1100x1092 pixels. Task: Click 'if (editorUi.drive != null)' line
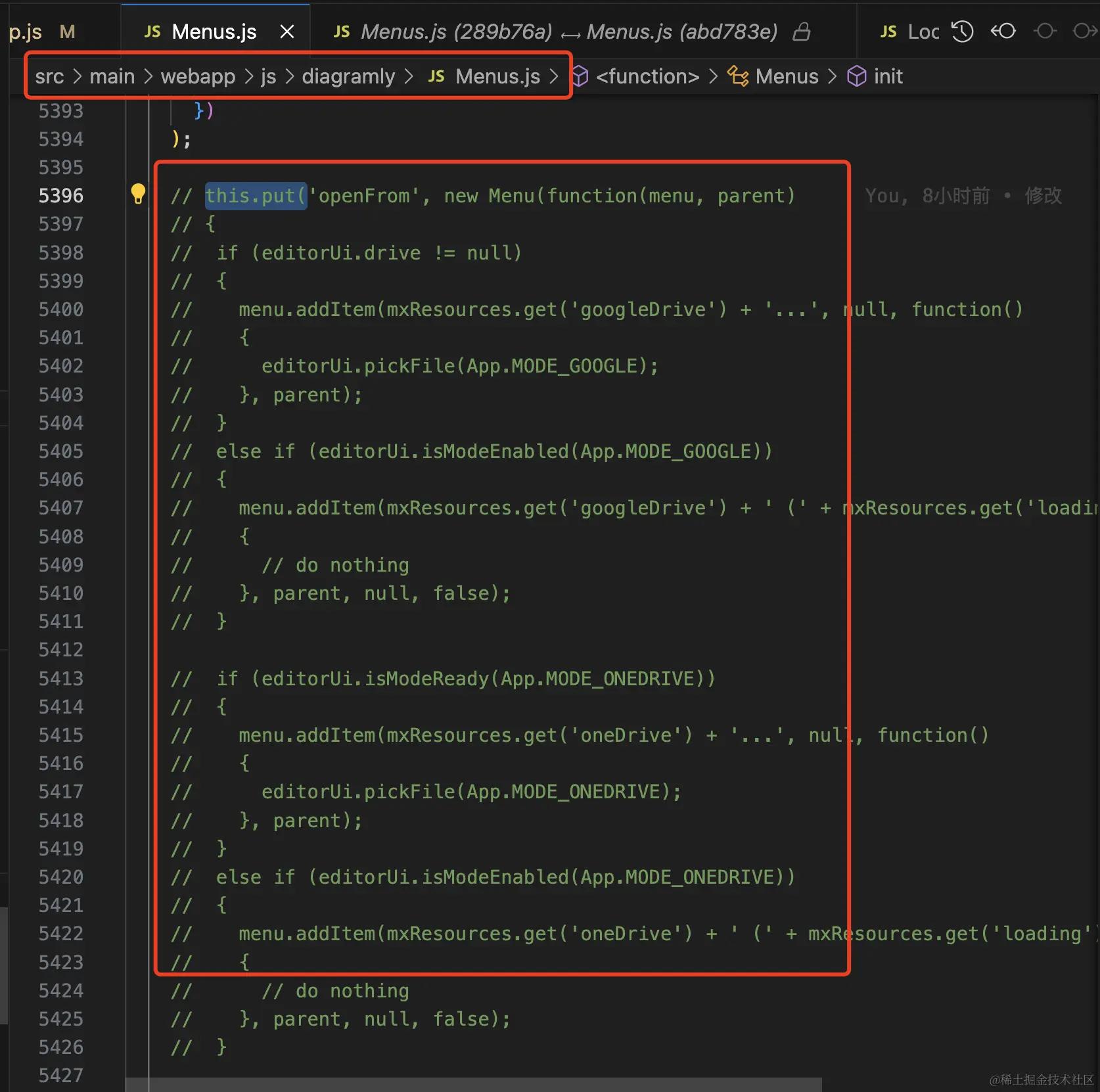369,253
